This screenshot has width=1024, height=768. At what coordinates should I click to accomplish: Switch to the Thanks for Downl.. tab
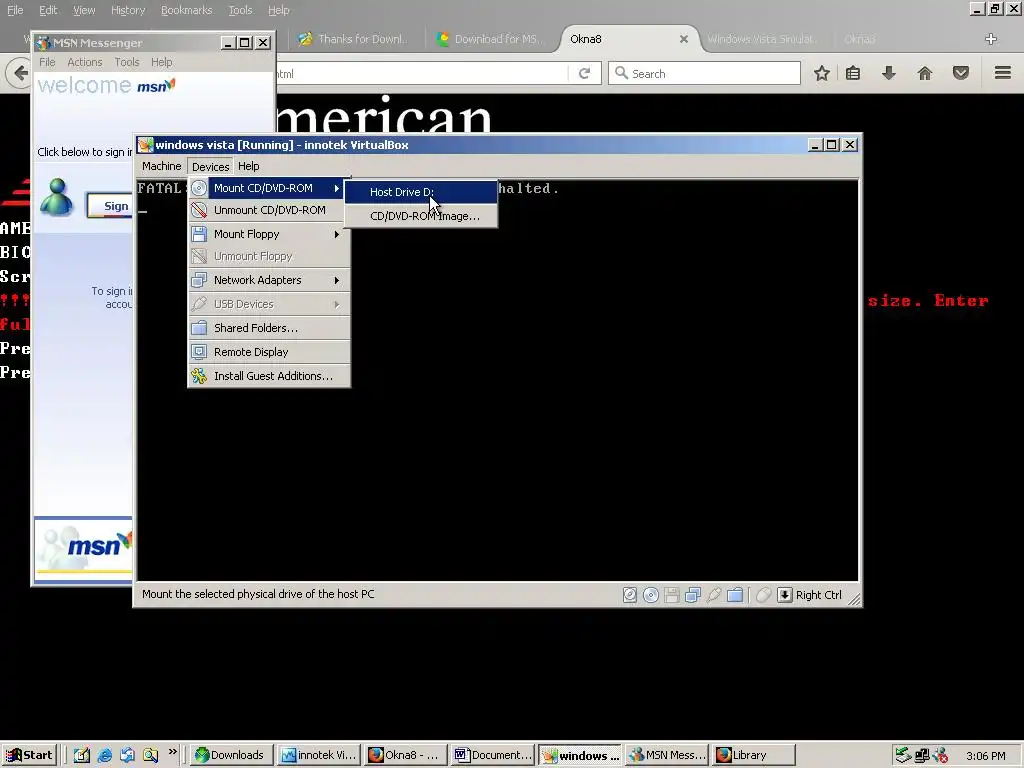click(353, 39)
